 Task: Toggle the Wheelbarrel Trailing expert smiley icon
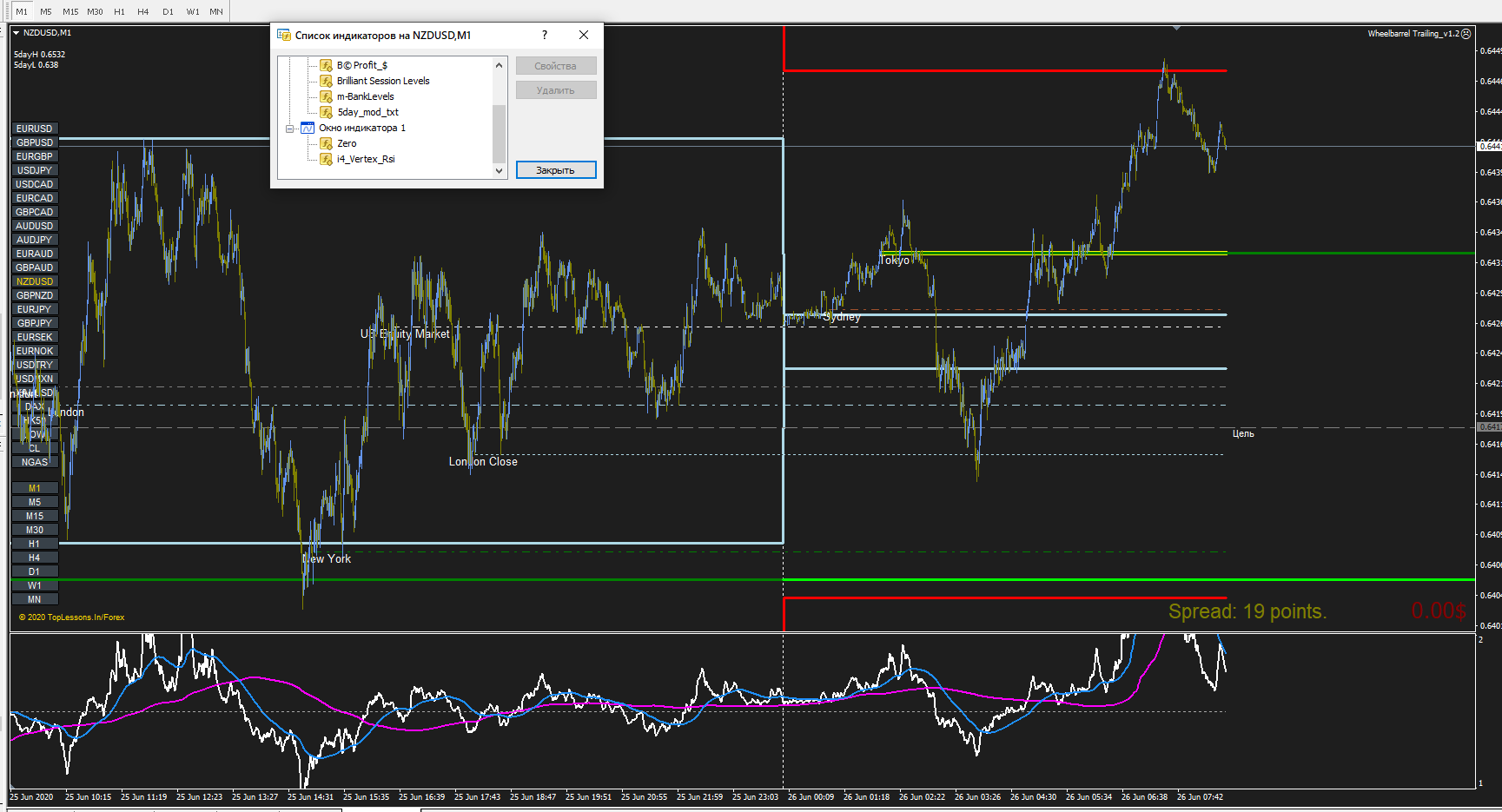tap(1466, 34)
